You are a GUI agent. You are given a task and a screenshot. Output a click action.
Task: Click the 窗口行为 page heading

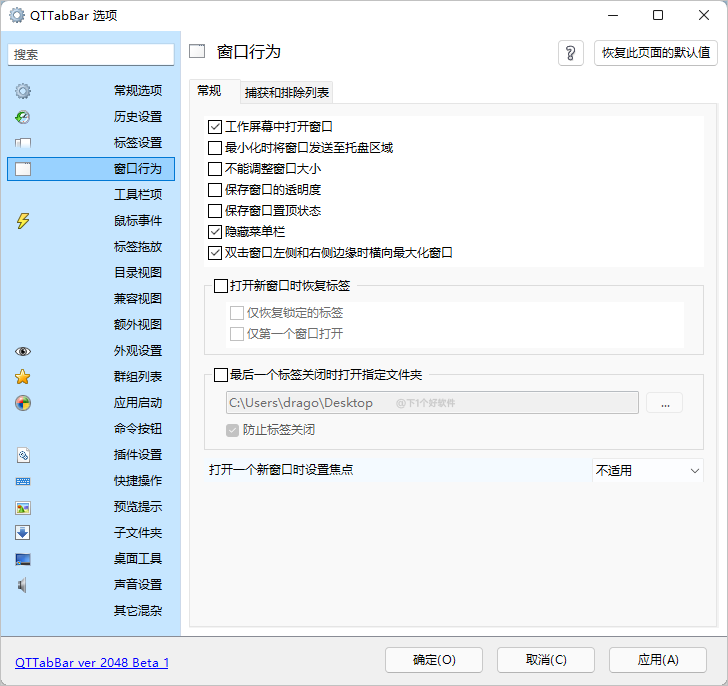click(x=249, y=52)
